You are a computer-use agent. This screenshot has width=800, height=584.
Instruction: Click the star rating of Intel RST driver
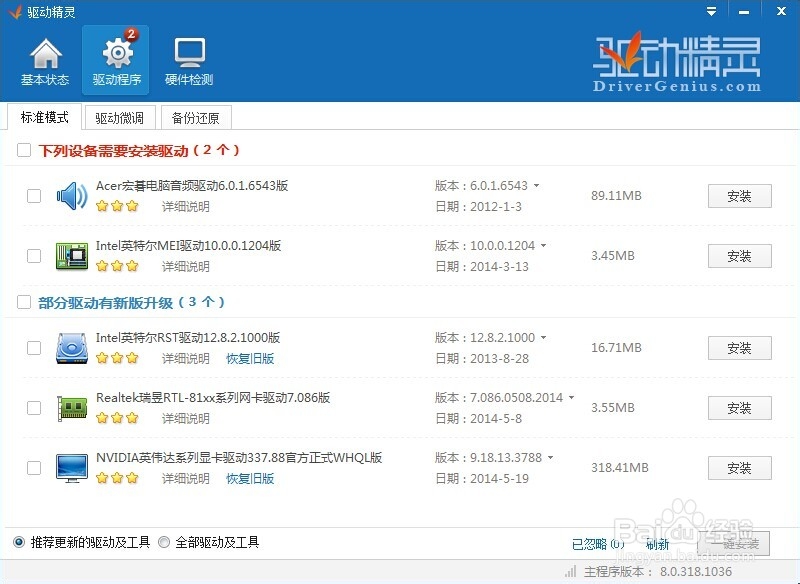[117, 358]
